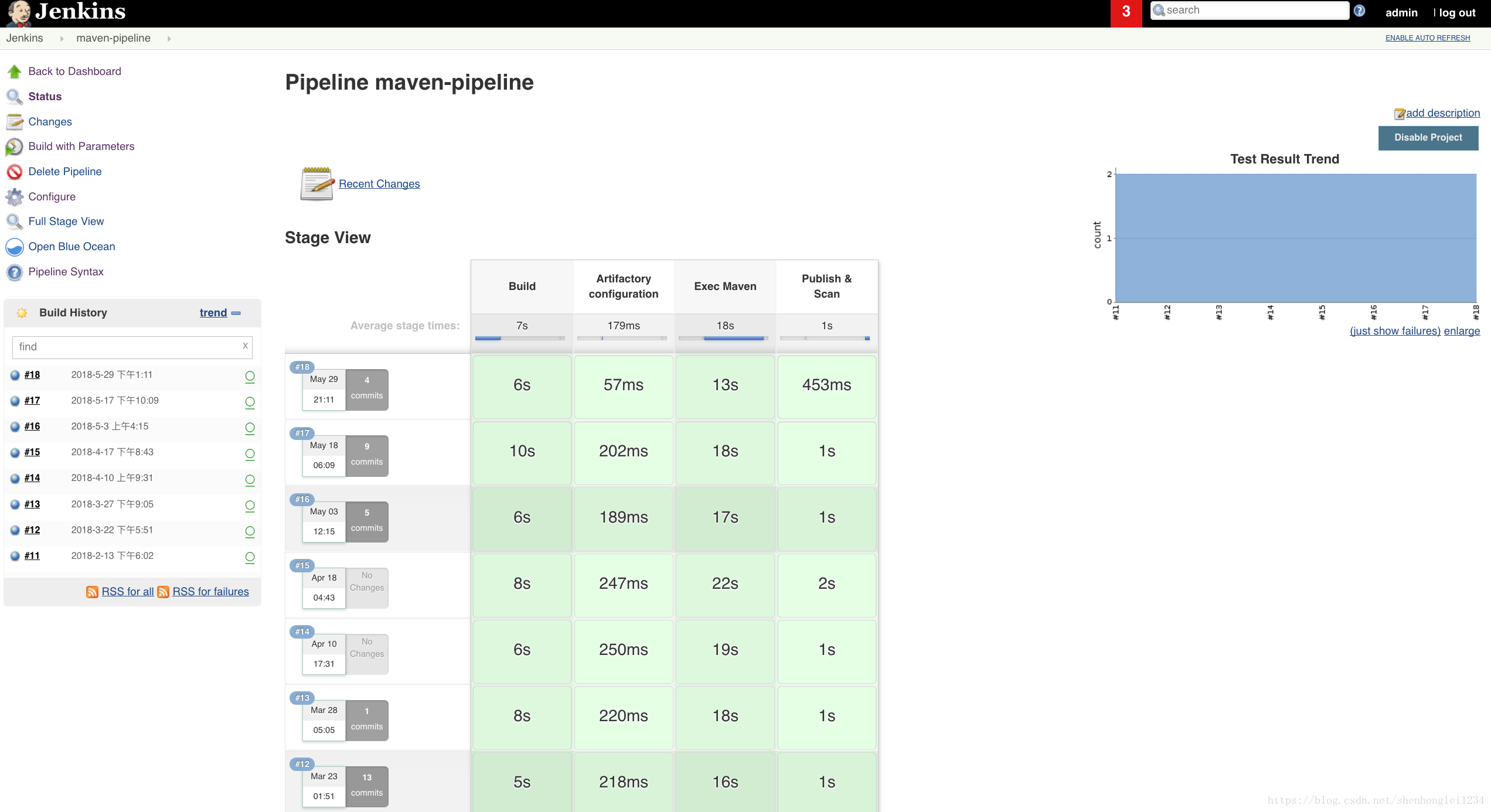The height and width of the screenshot is (812, 1491).
Task: Open Back to Dashboard menu item
Action: click(75, 70)
